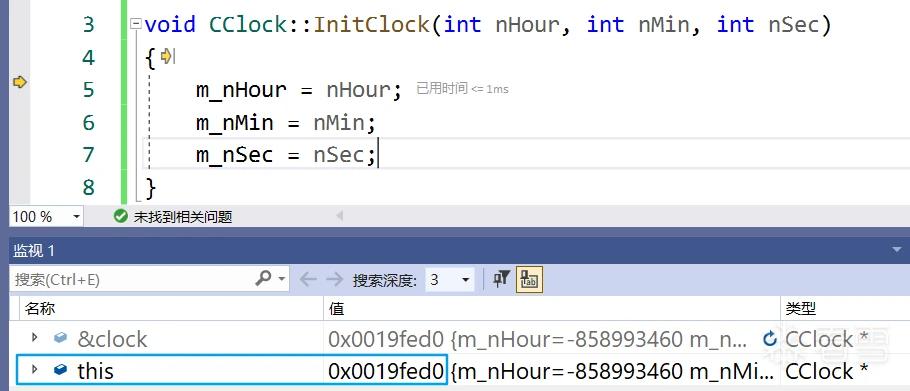Go to previous search result arrow
The image size is (910, 391).
pos(308,280)
